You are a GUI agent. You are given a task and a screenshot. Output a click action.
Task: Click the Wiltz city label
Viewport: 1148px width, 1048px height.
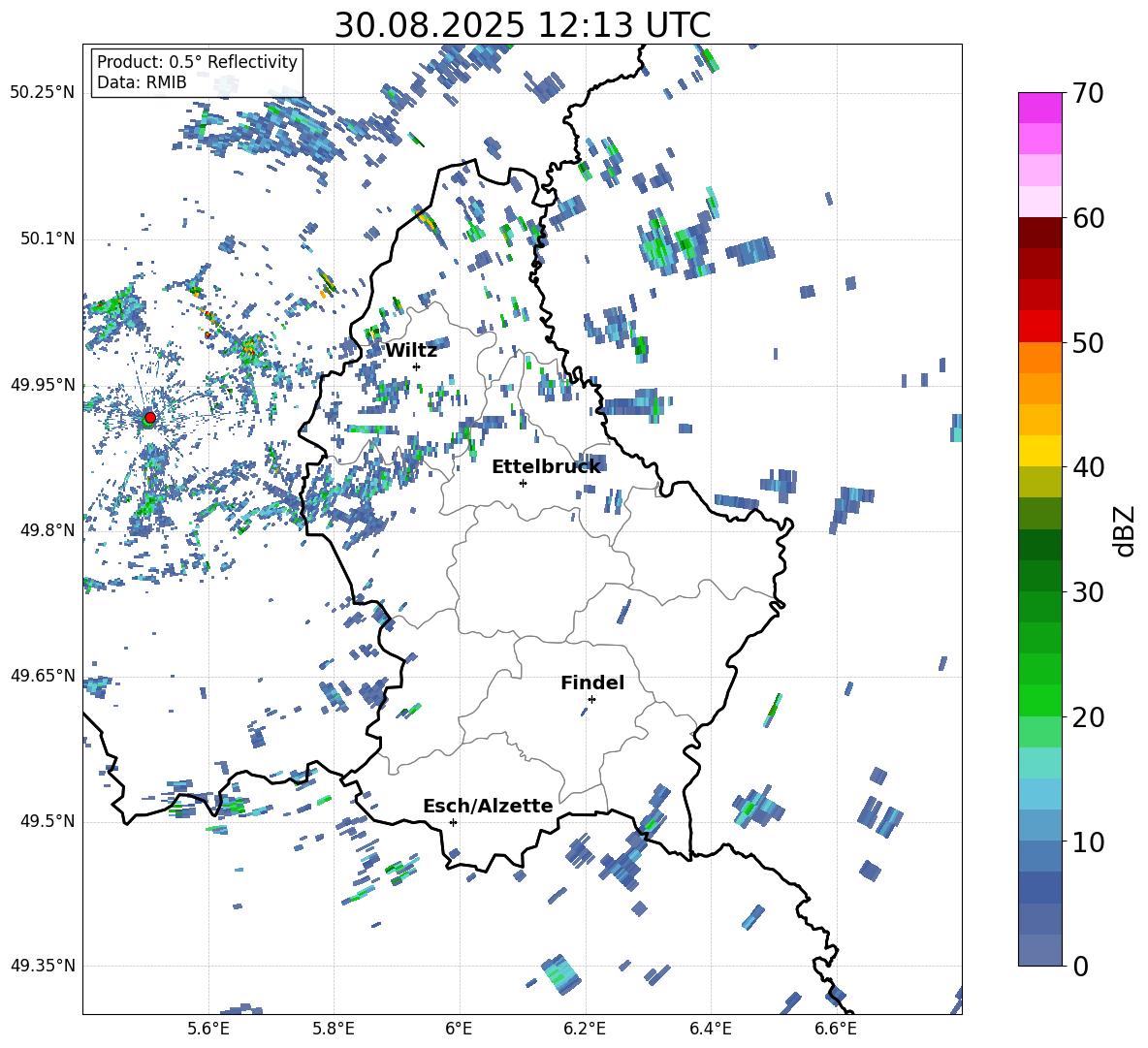click(411, 351)
